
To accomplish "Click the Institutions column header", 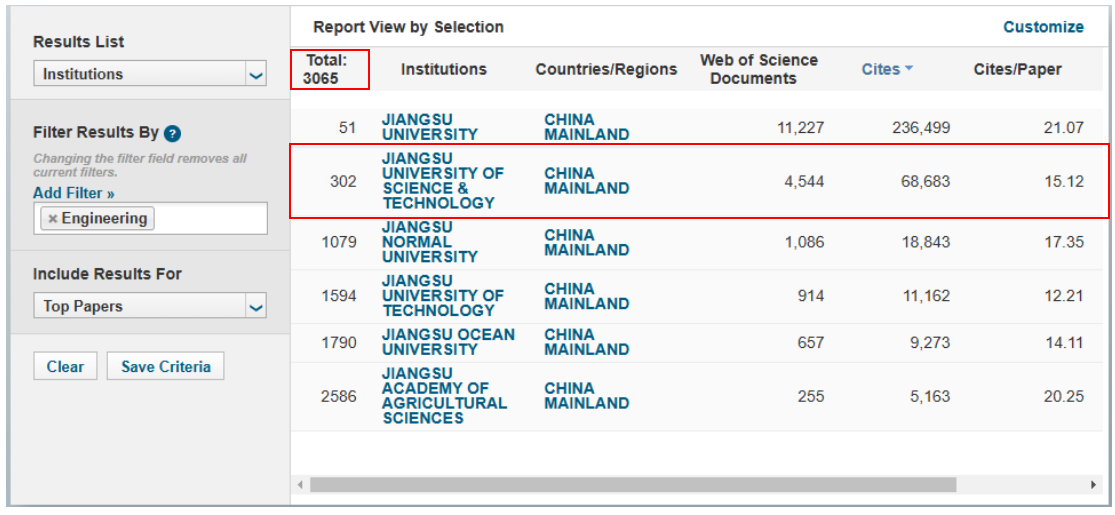I will point(444,69).
